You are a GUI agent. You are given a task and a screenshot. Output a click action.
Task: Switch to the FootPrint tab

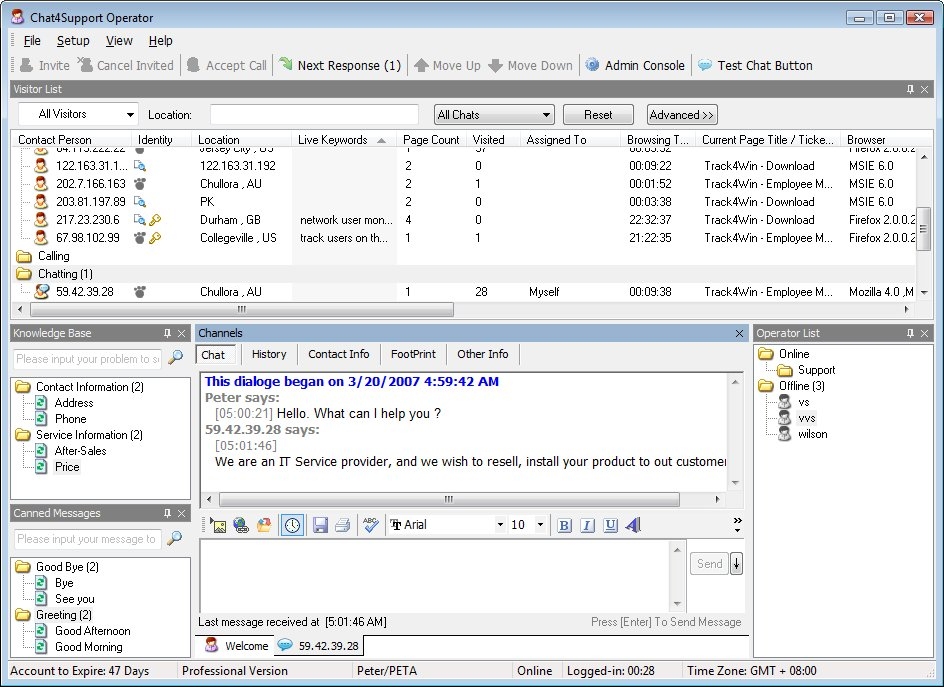[413, 354]
